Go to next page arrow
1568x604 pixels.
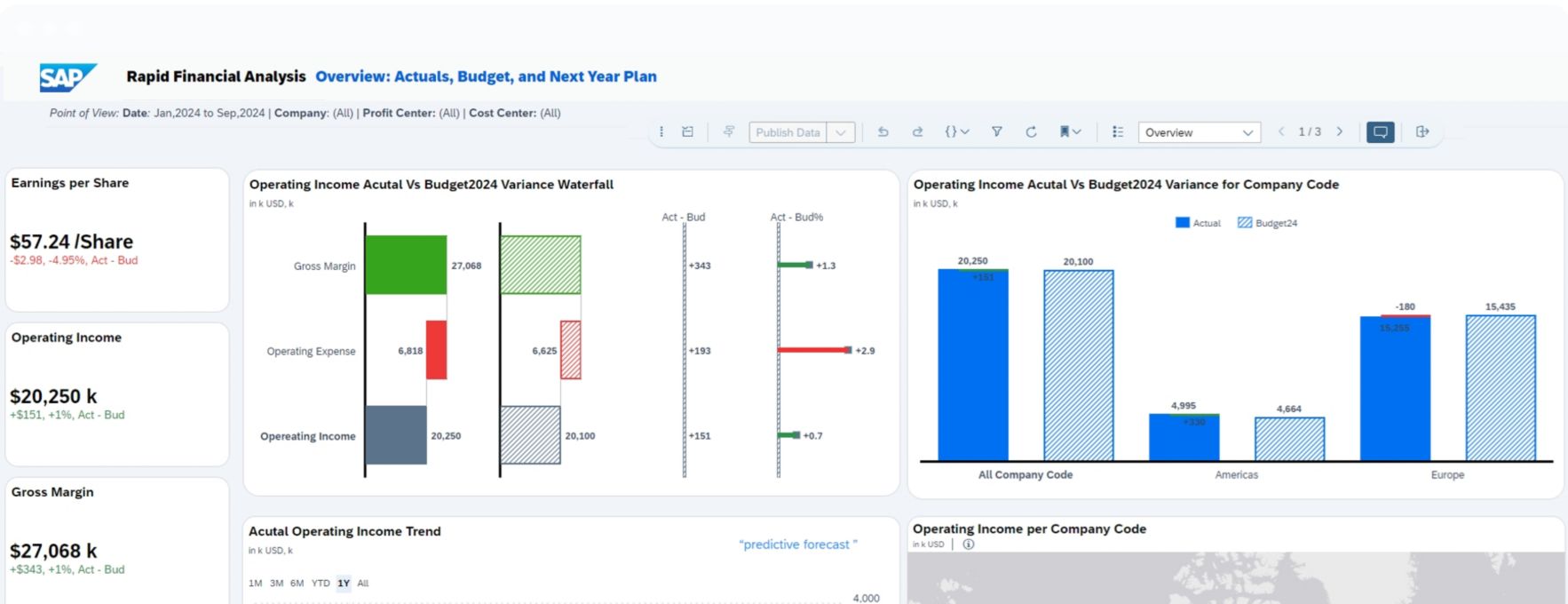click(1340, 132)
